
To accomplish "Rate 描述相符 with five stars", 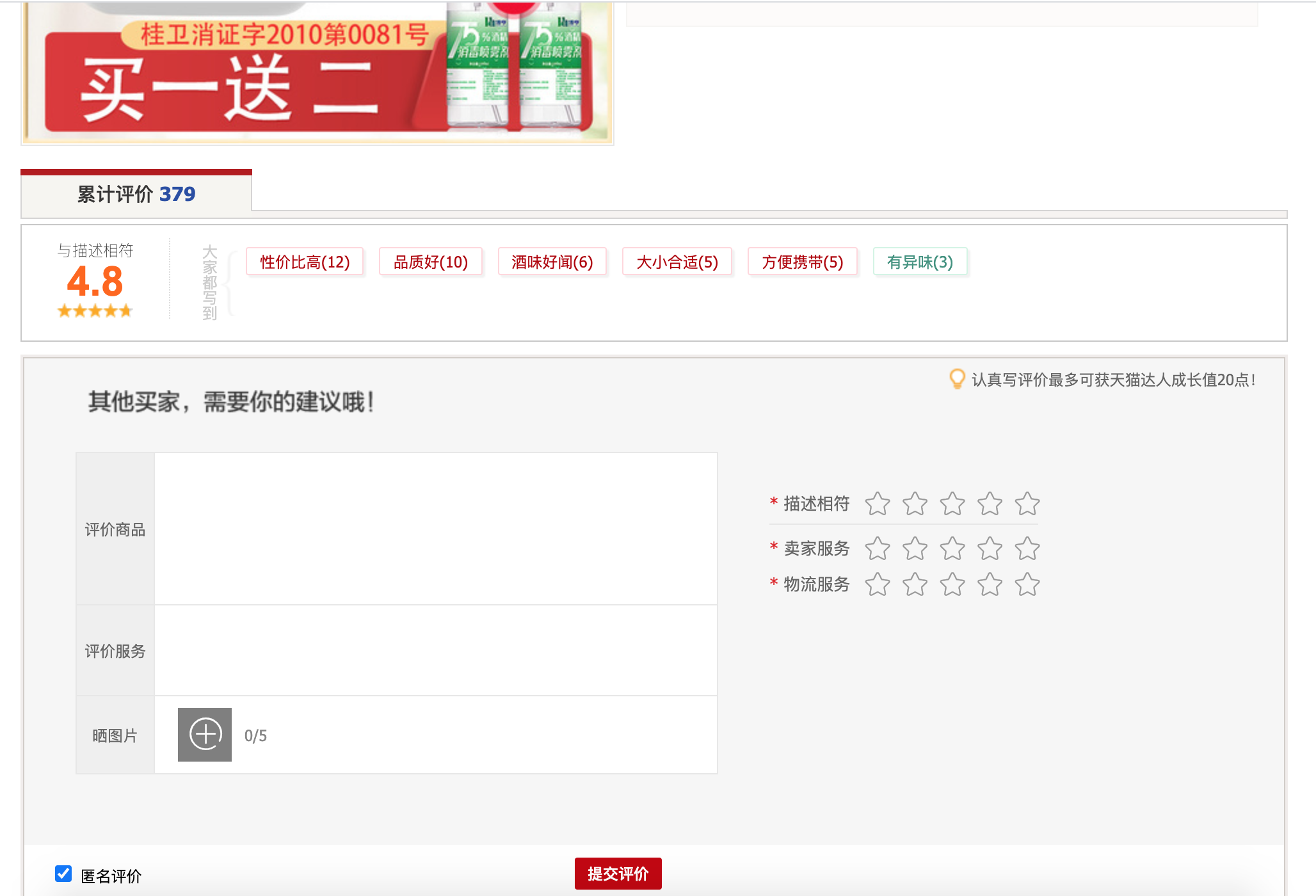I will [1027, 504].
